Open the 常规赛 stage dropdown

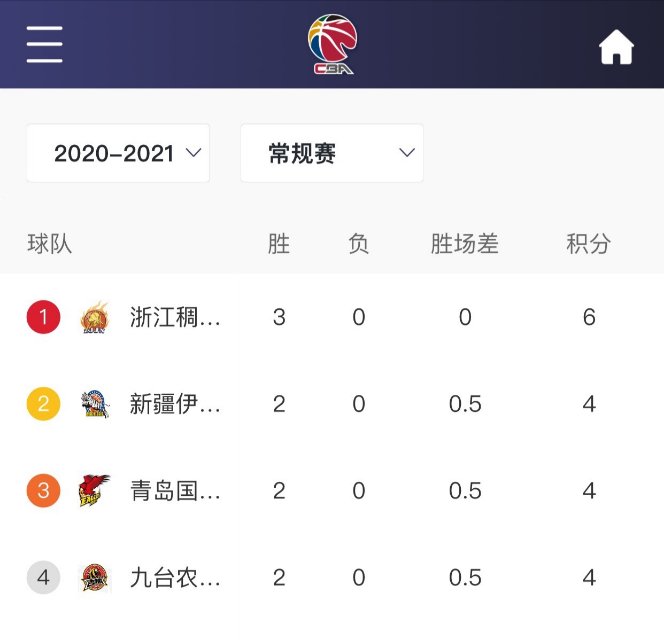point(332,153)
